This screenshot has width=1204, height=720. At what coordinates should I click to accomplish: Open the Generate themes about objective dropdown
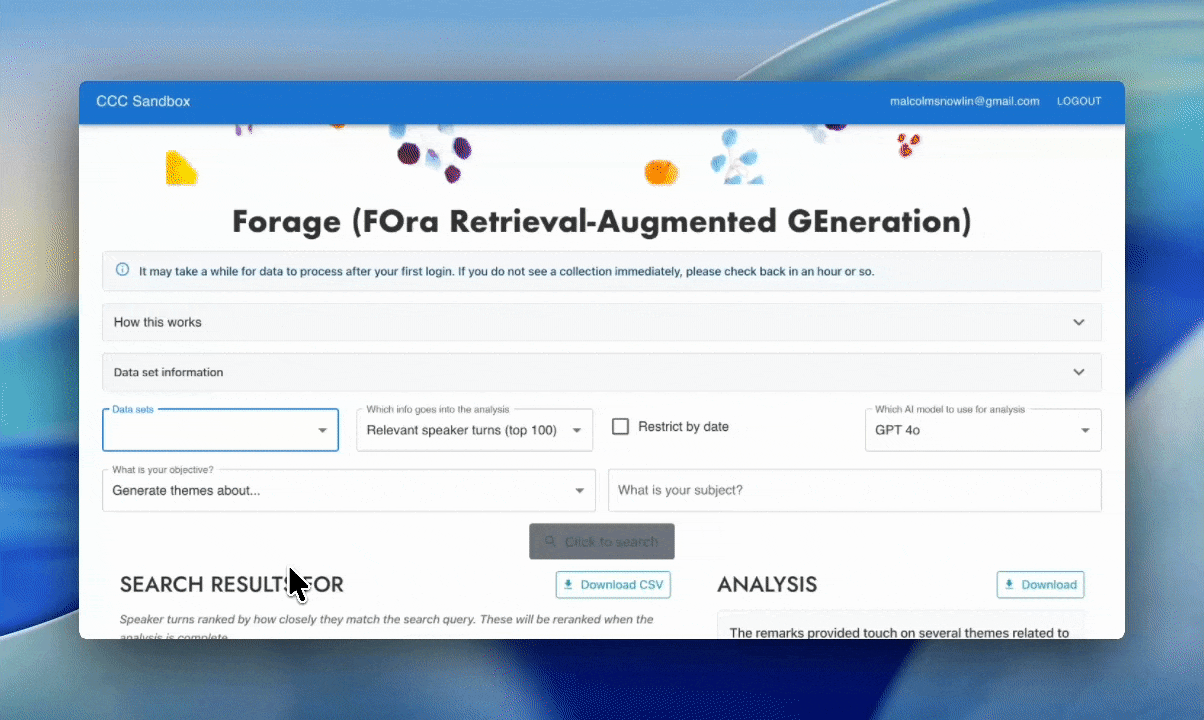348,491
